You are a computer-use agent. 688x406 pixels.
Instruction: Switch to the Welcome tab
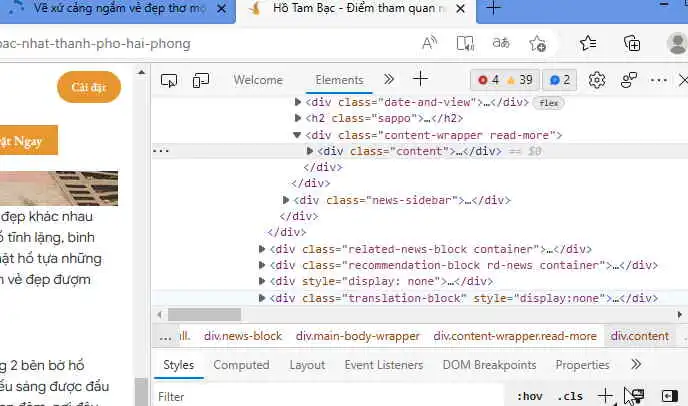coord(258,80)
